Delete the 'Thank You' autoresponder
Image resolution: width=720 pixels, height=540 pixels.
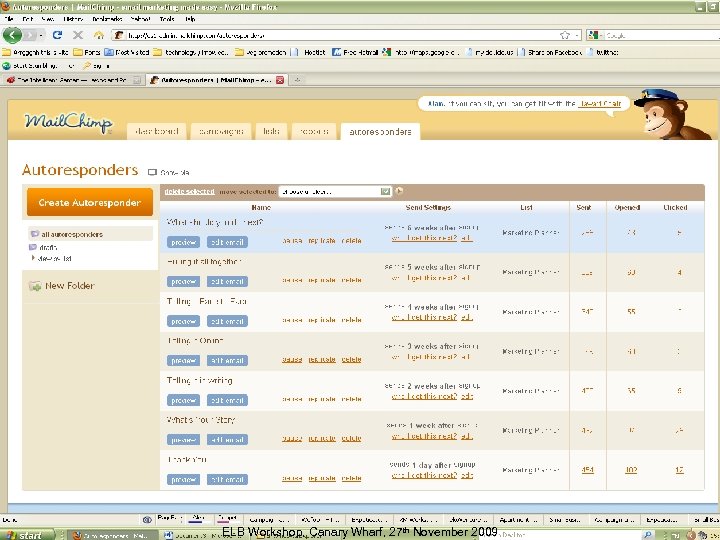(x=351, y=478)
